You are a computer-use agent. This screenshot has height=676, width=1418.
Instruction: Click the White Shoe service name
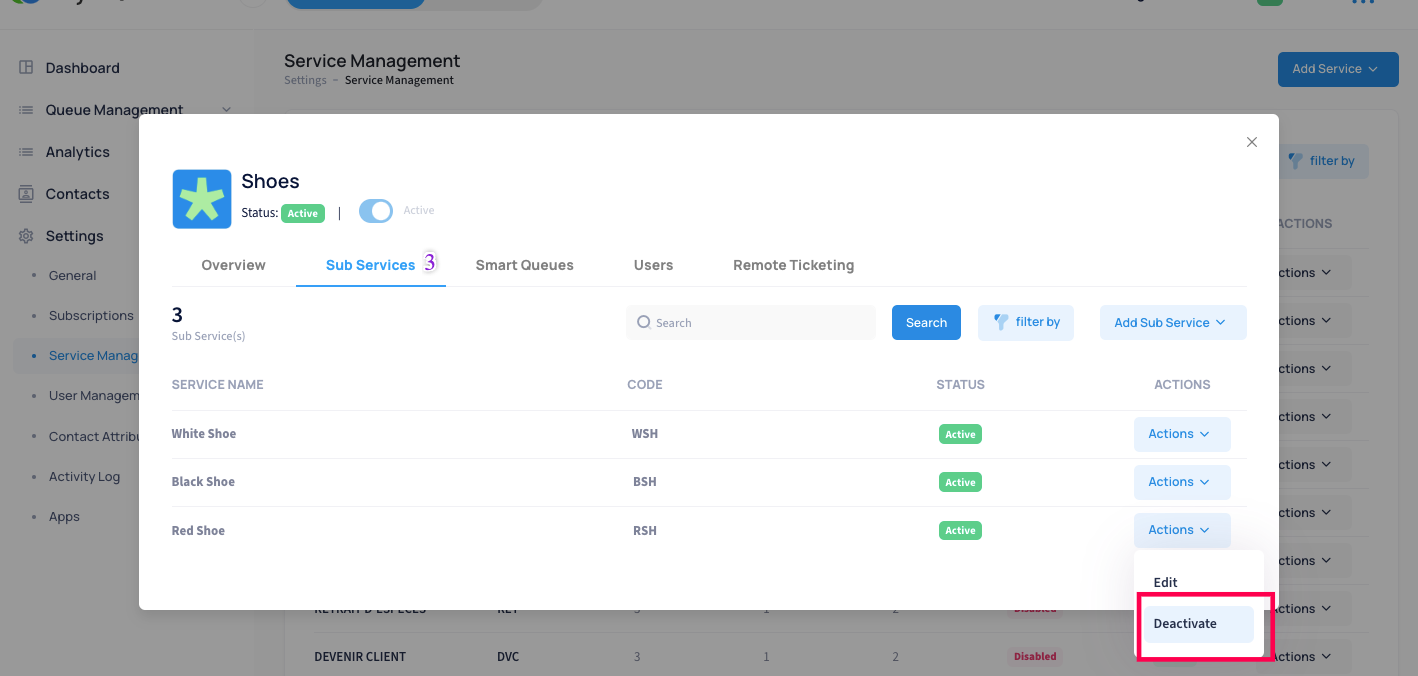point(204,434)
